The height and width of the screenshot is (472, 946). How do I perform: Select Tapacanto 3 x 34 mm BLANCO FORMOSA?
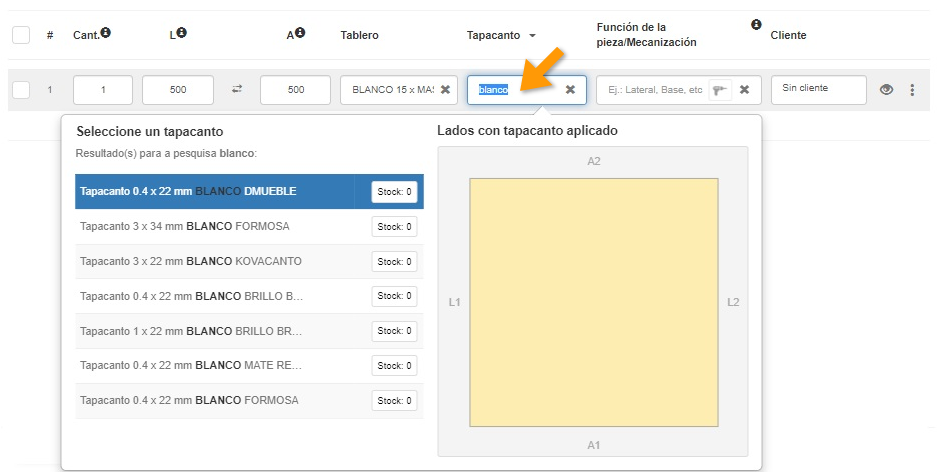point(249,227)
